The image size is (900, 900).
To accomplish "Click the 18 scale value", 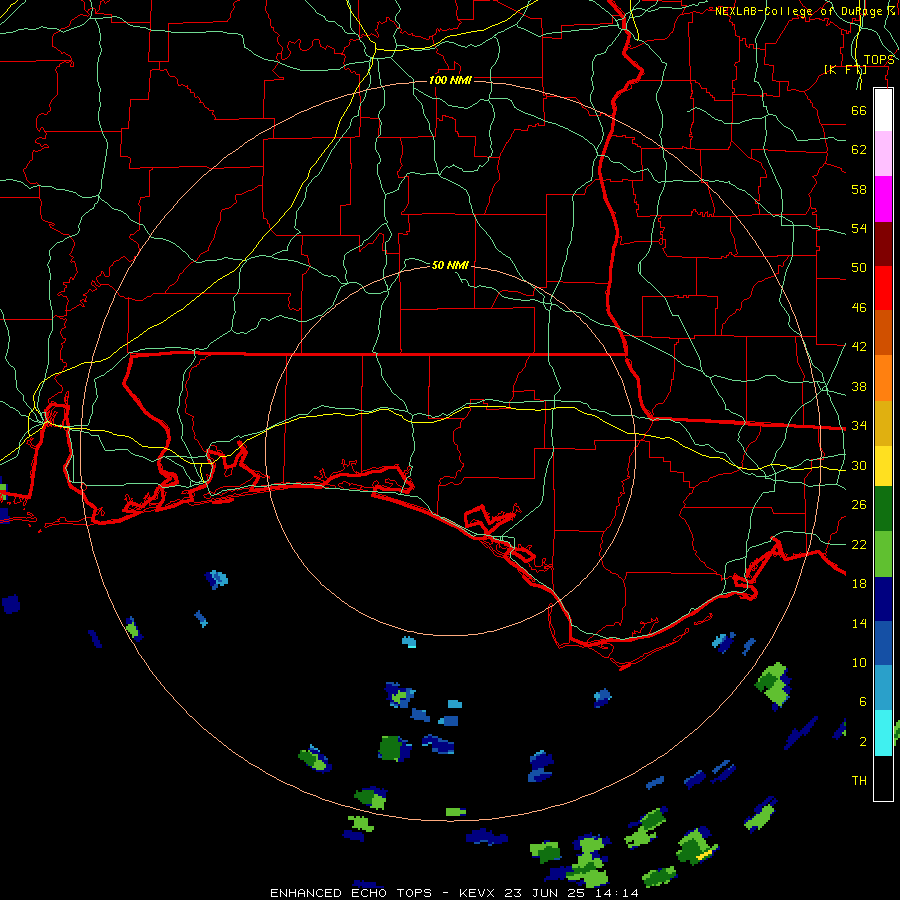I will point(859,584).
